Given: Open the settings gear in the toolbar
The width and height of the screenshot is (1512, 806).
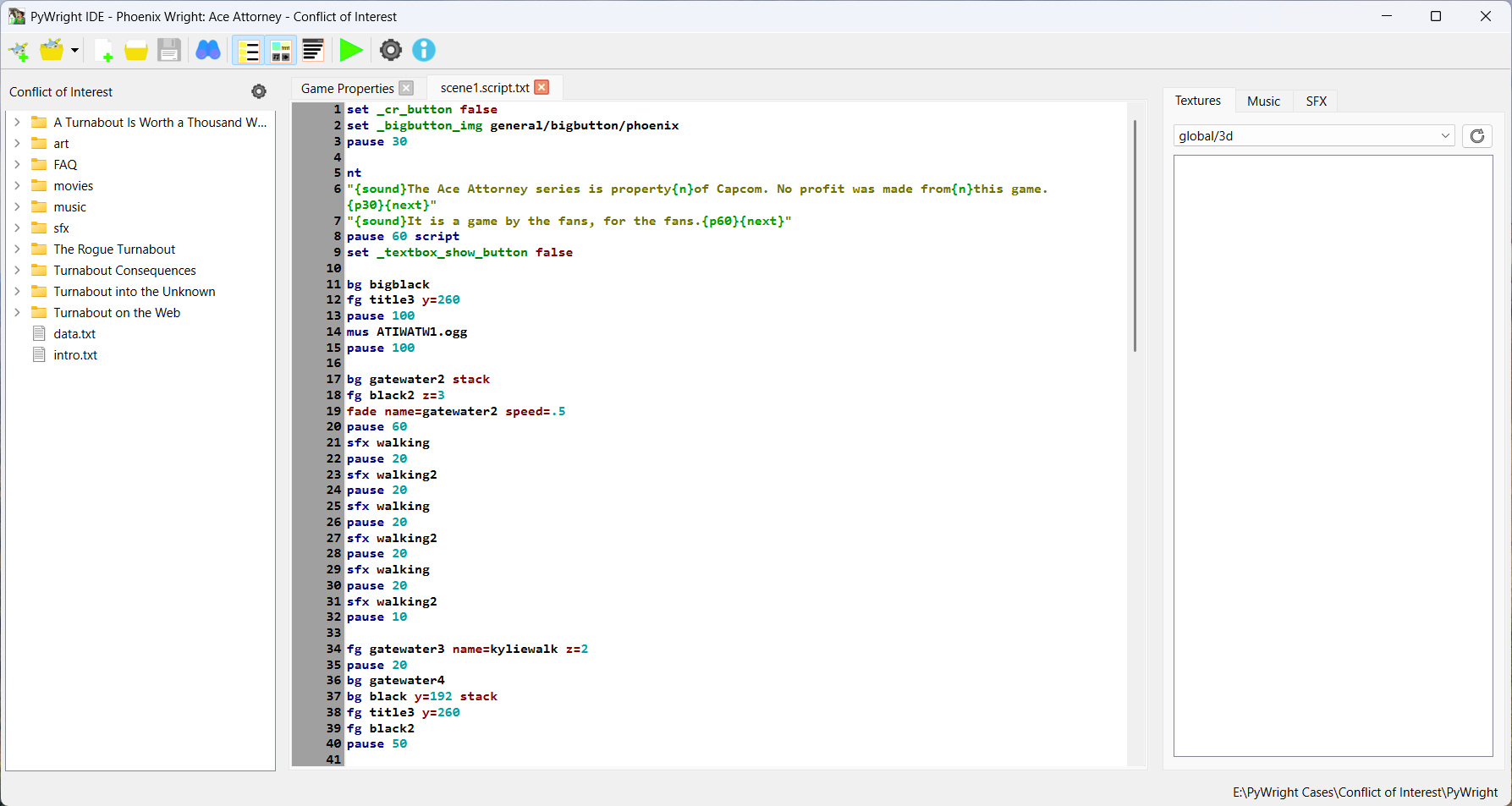Looking at the screenshot, I should pos(390,51).
